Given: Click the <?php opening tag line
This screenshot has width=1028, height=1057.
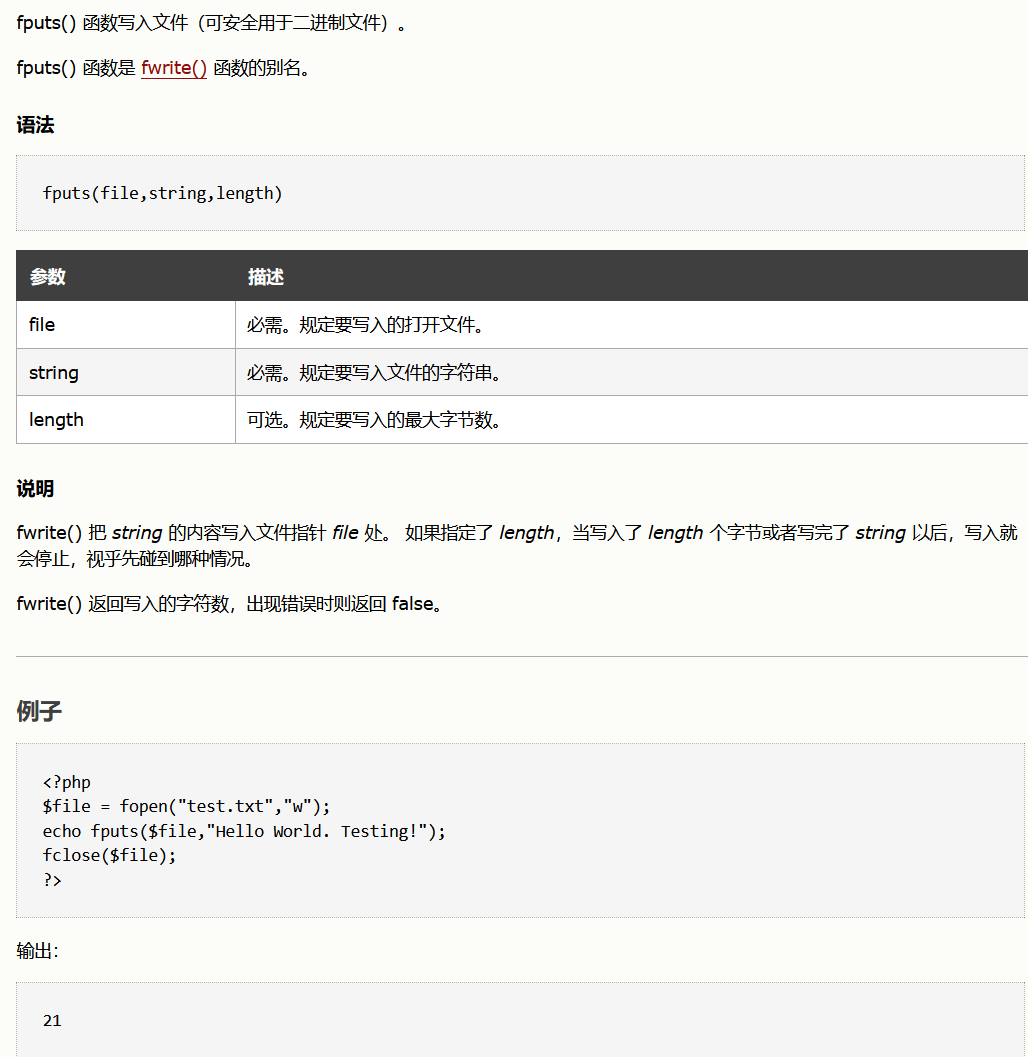Looking at the screenshot, I should 67,782.
